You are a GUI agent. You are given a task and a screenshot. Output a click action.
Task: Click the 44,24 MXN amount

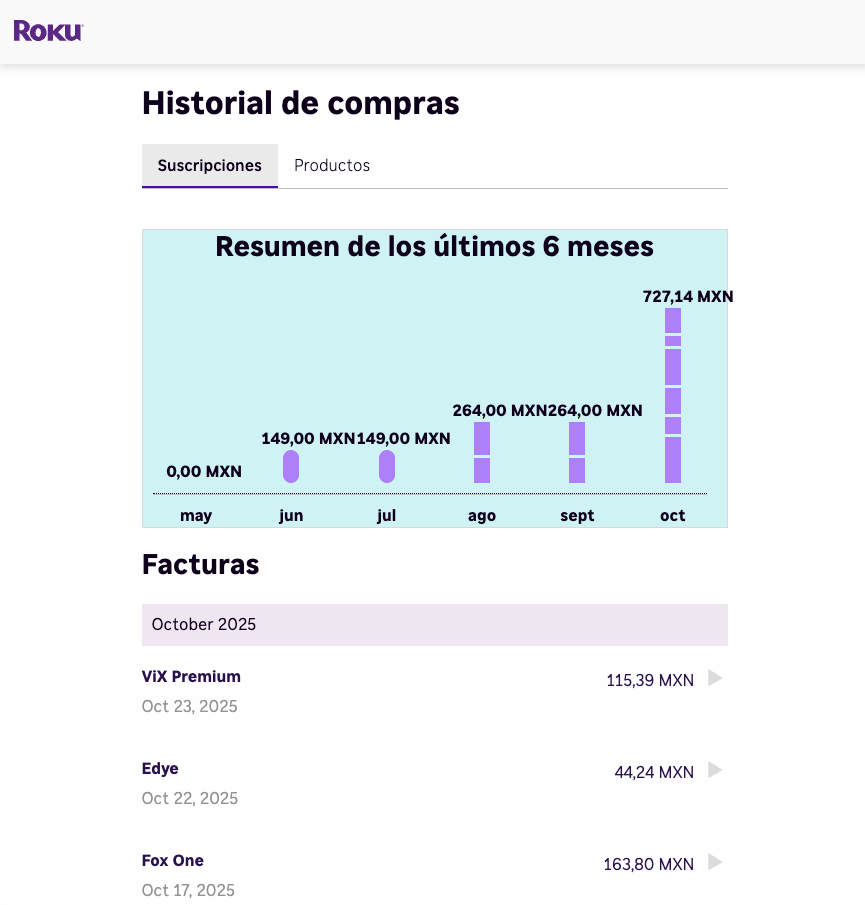[x=654, y=772]
